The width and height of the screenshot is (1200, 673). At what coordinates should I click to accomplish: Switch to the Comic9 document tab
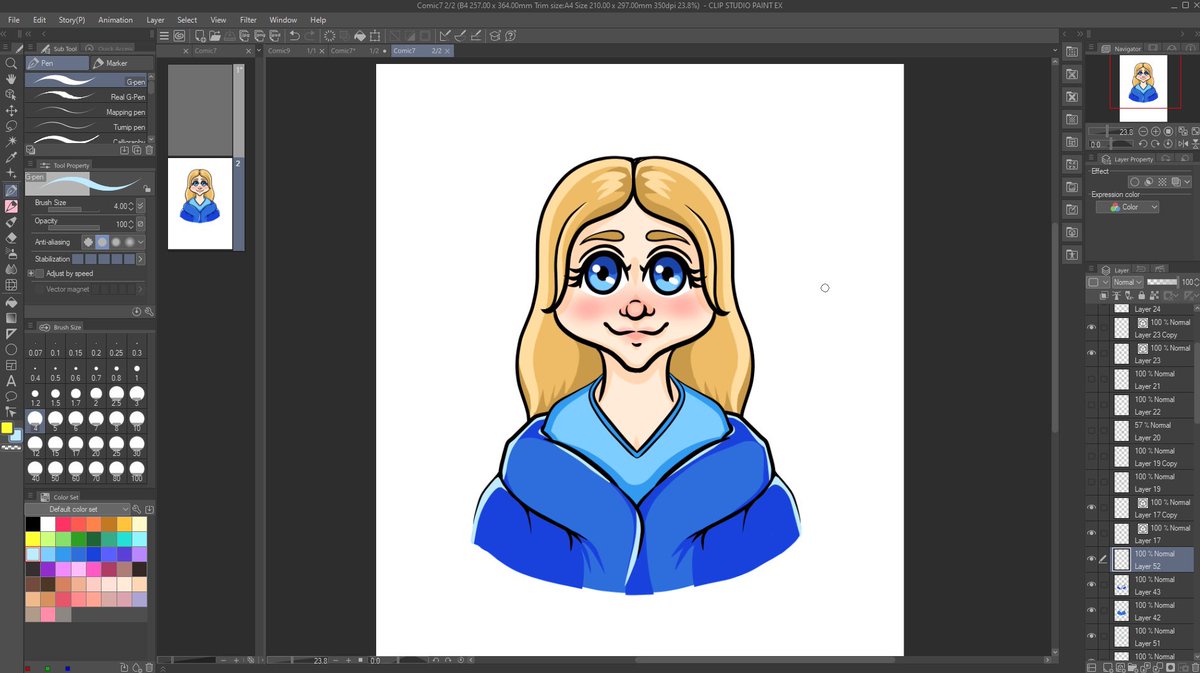tap(280, 50)
